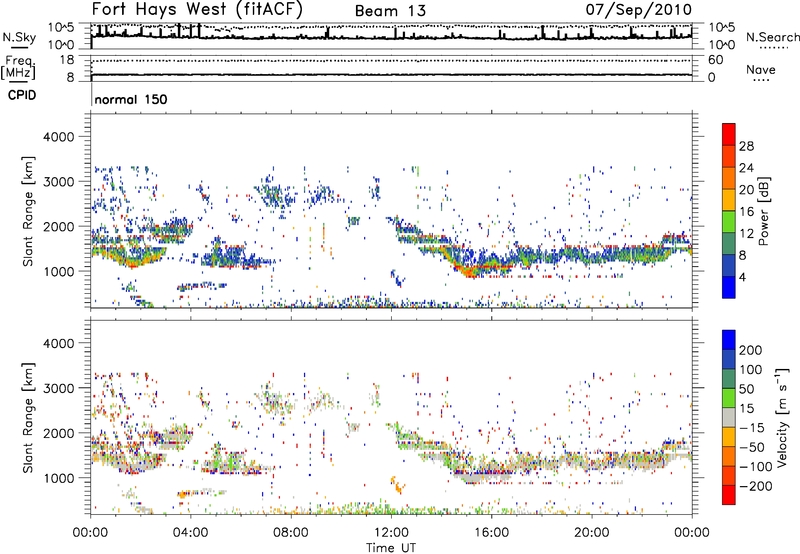Click the '04:00' time axis tick label
Image resolution: width=800 pixels, height=554 pixels.
coord(190,533)
